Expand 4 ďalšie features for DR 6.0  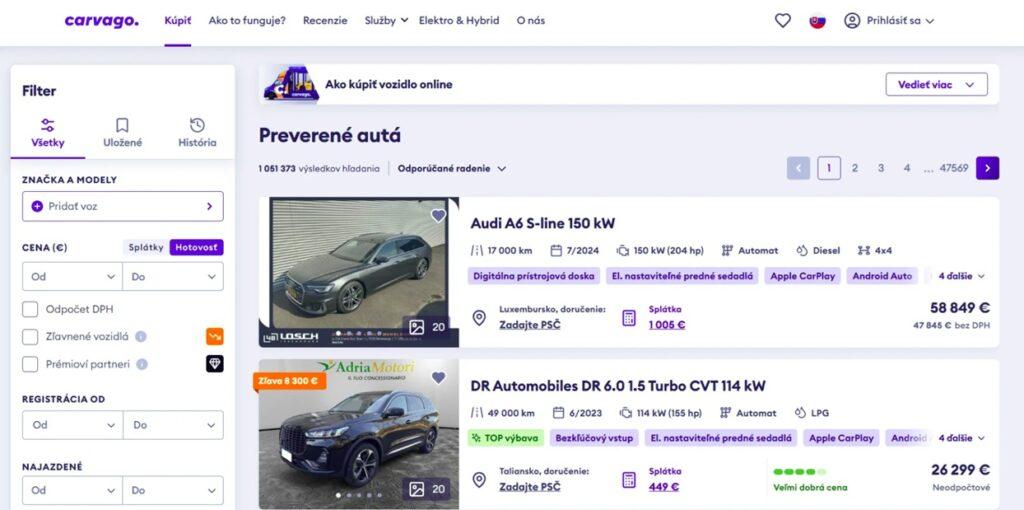click(961, 438)
